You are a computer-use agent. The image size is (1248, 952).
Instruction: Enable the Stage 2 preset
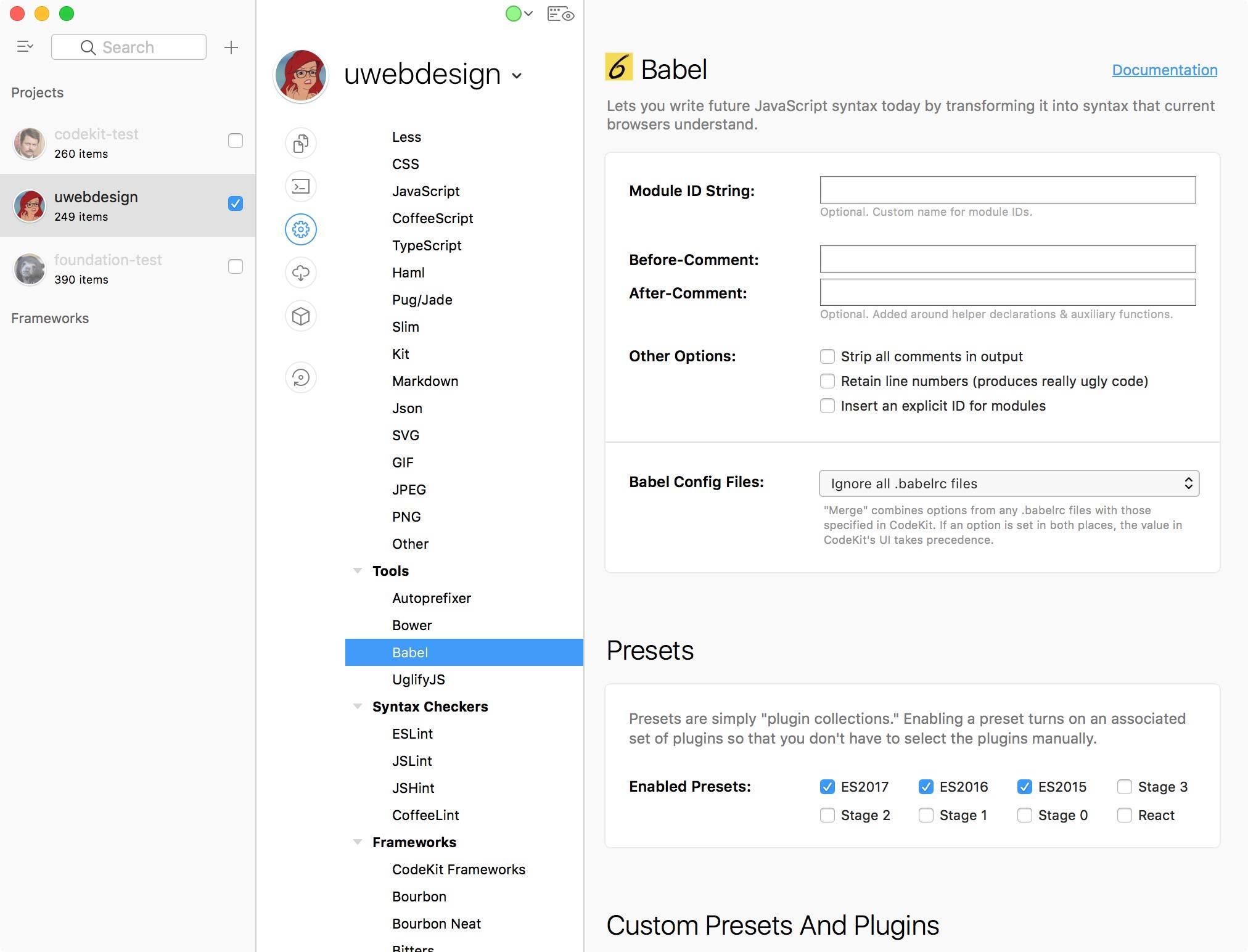coord(827,815)
